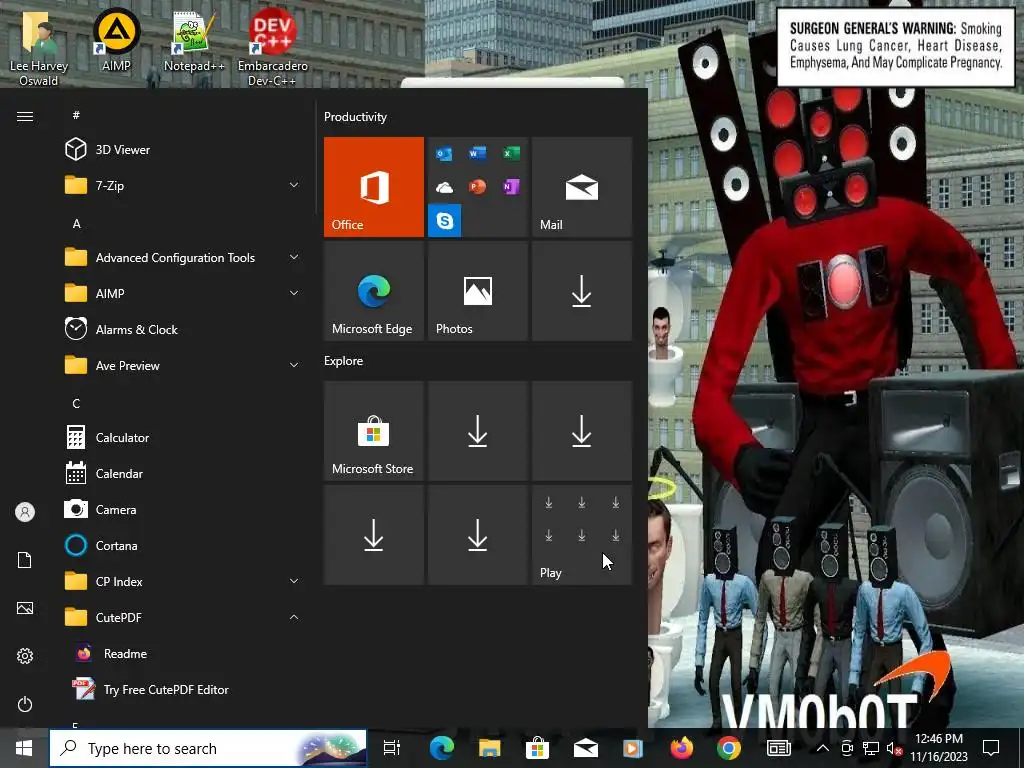This screenshot has width=1024, height=768.
Task: Expand the Advanced Configuration Tools folder
Action: coord(180,257)
